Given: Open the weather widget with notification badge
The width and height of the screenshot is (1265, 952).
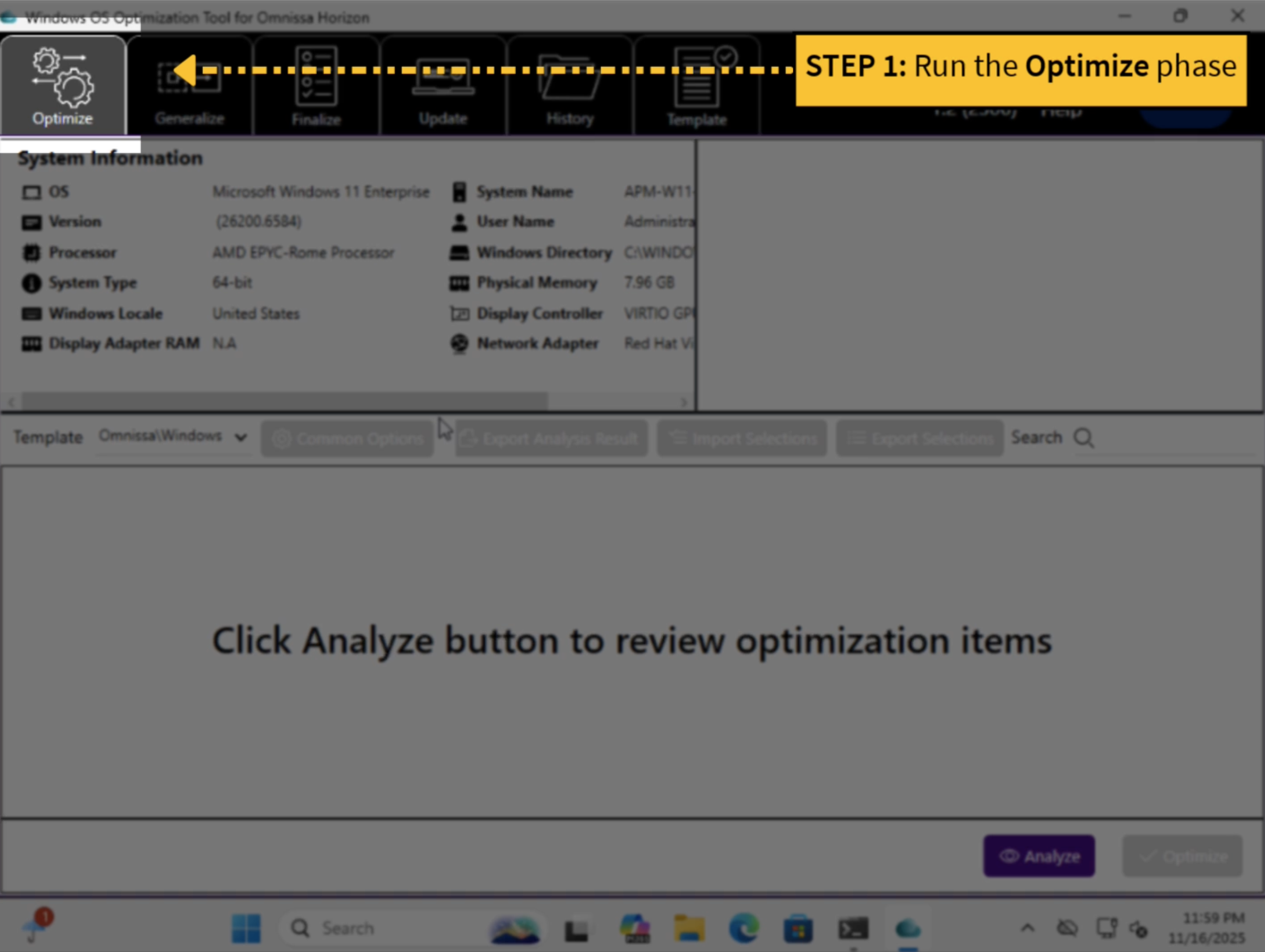Looking at the screenshot, I should tap(37, 926).
